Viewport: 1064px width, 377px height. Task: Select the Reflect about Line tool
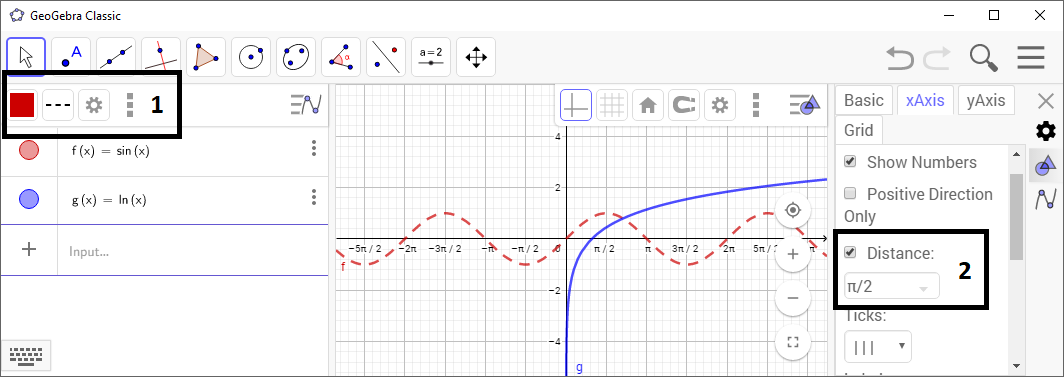tap(385, 57)
